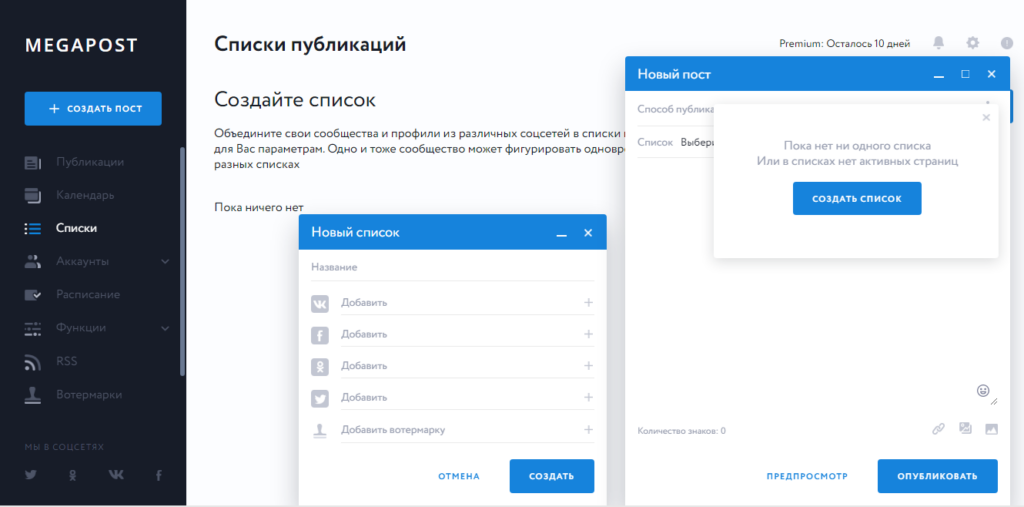
Task: Click the Создать пост button
Action: 93,108
